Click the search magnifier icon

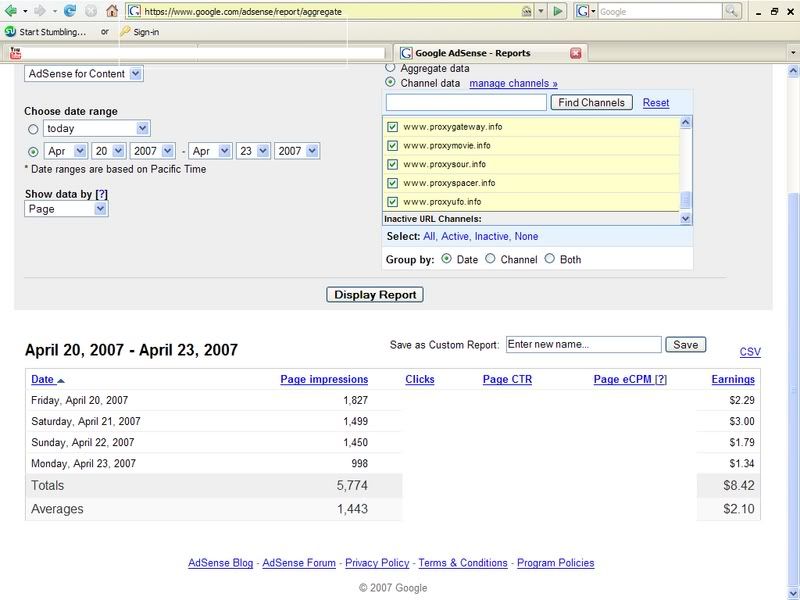coord(731,11)
